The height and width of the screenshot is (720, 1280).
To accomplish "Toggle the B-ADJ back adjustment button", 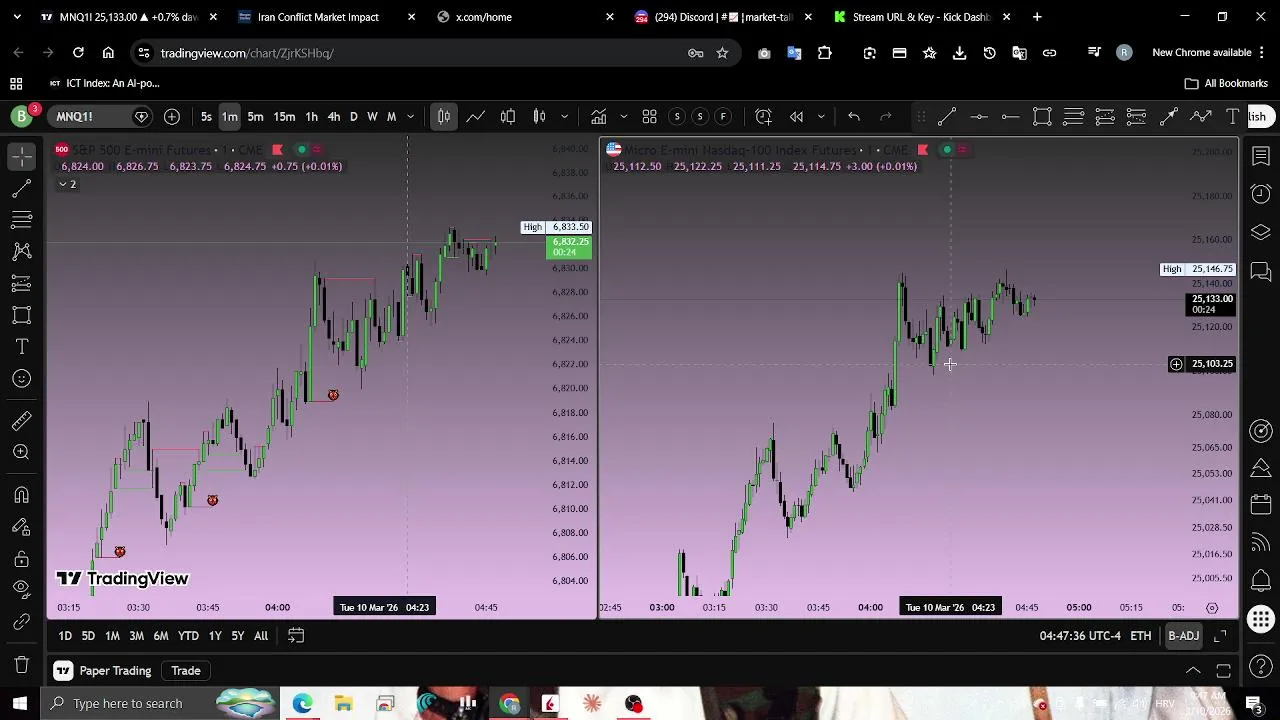I will [1183, 636].
